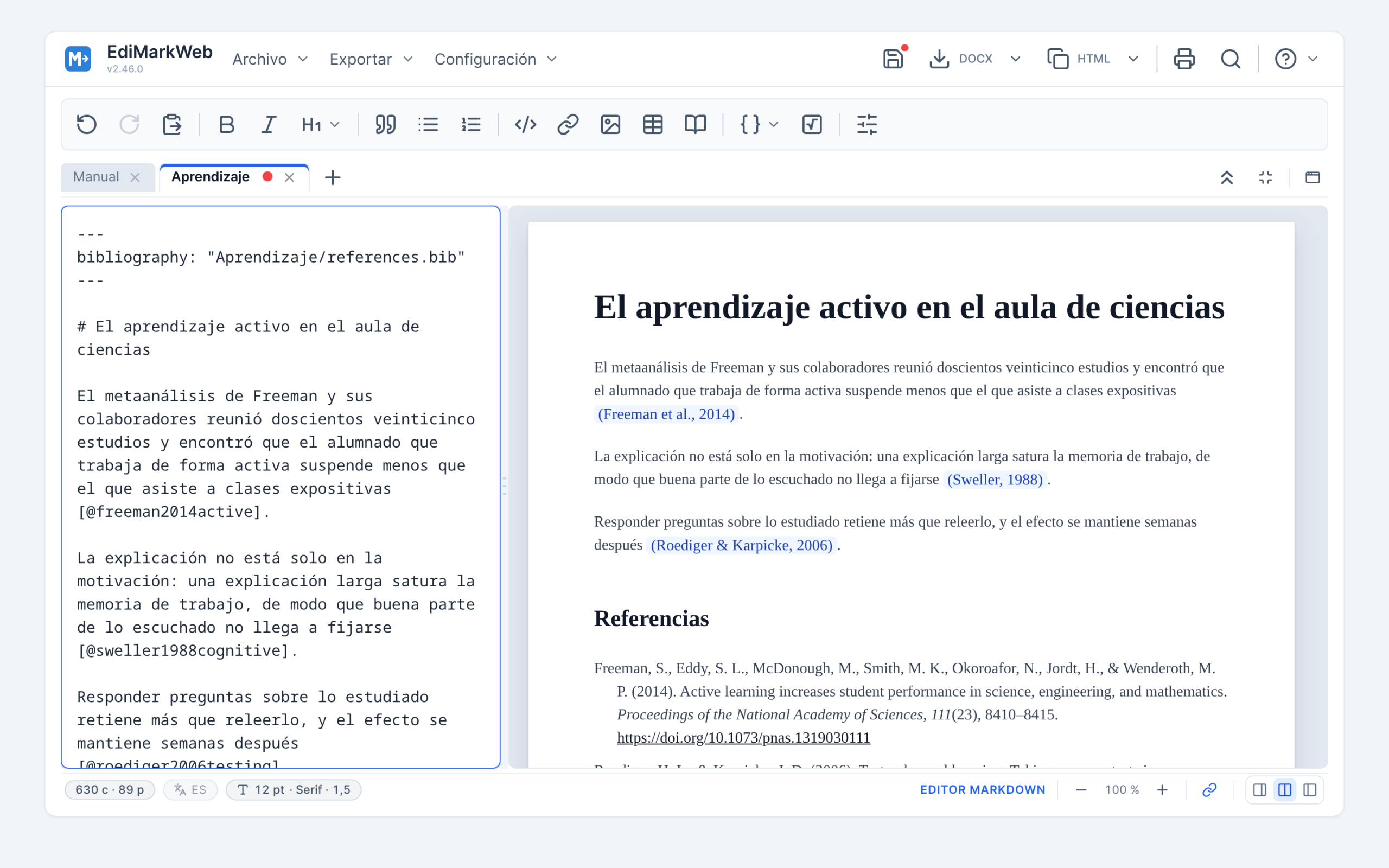Image resolution: width=1389 pixels, height=868 pixels.
Task: Insert a table
Action: click(653, 125)
